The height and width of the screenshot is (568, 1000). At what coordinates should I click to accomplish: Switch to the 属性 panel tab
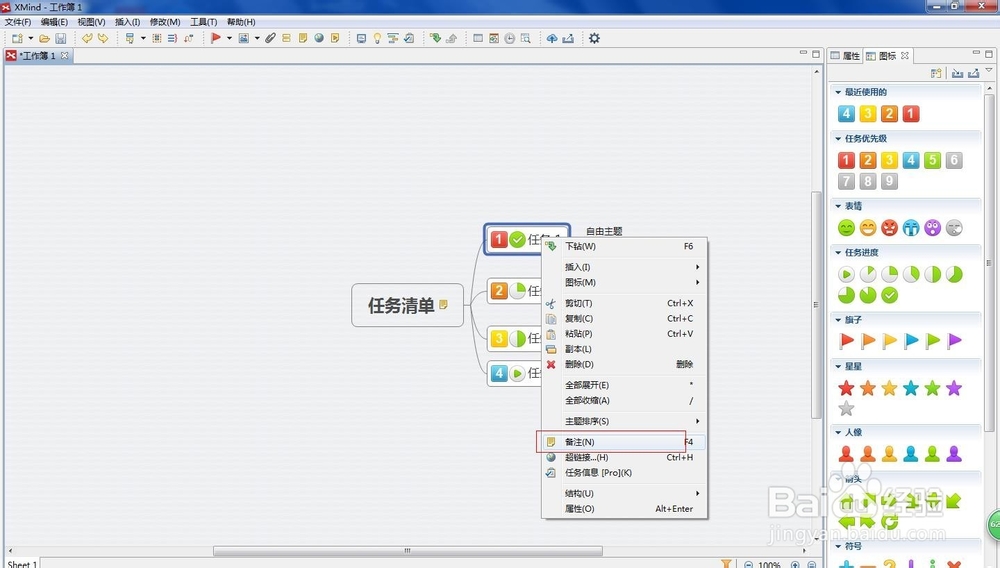point(846,56)
